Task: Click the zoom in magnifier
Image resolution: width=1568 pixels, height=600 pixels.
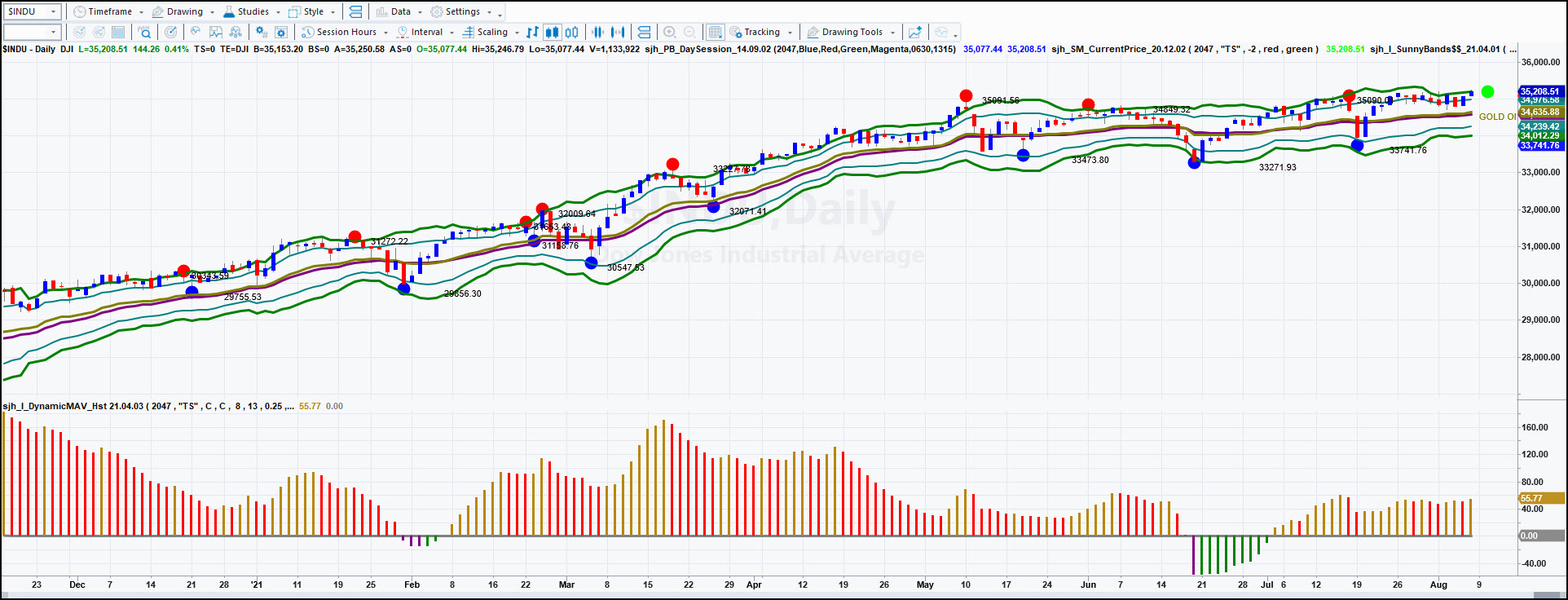Action: coord(670,32)
